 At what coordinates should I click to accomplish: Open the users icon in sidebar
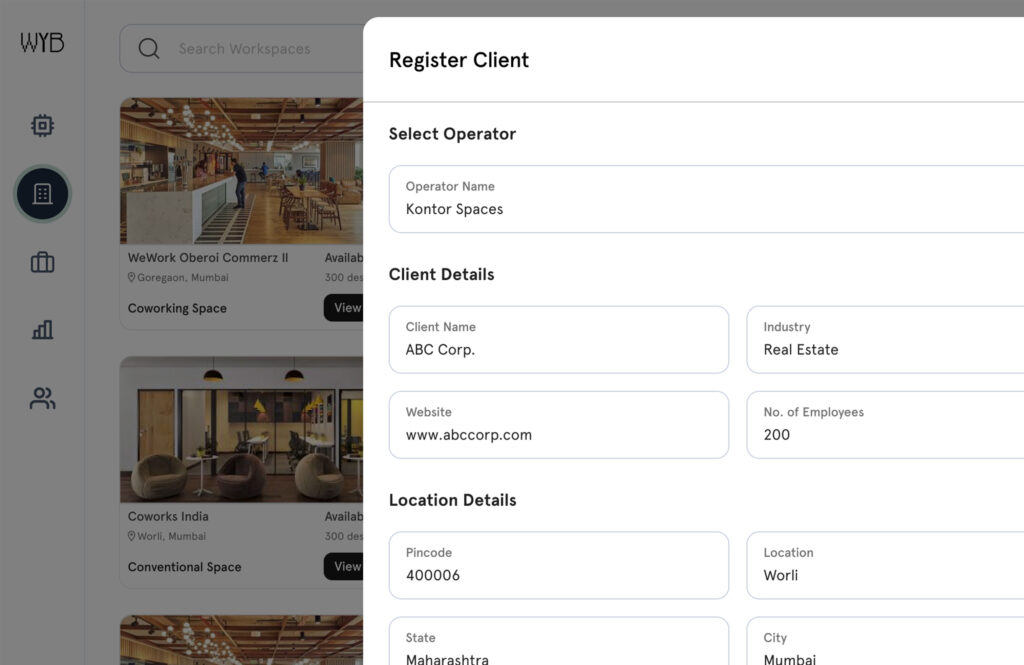coord(42,399)
